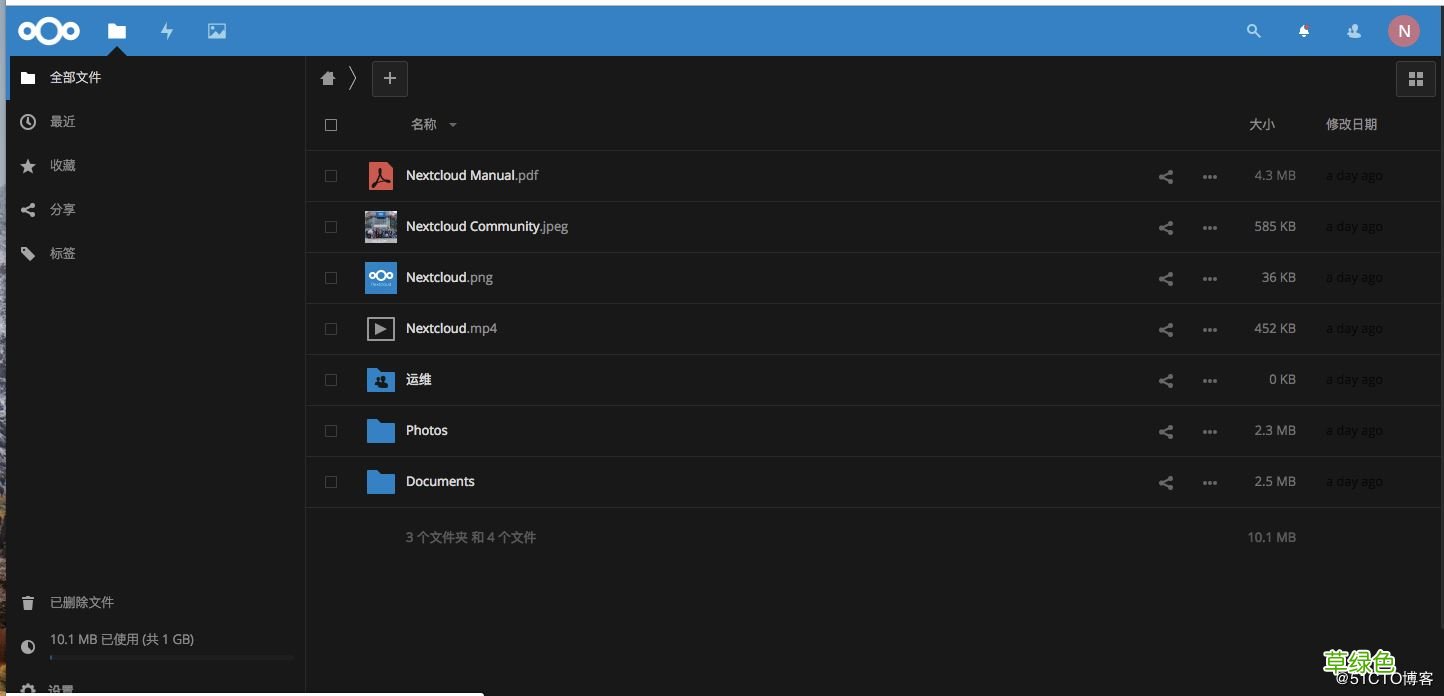Go to home folder breadcrumb icon
This screenshot has height=696, width=1444.
pyautogui.click(x=328, y=78)
